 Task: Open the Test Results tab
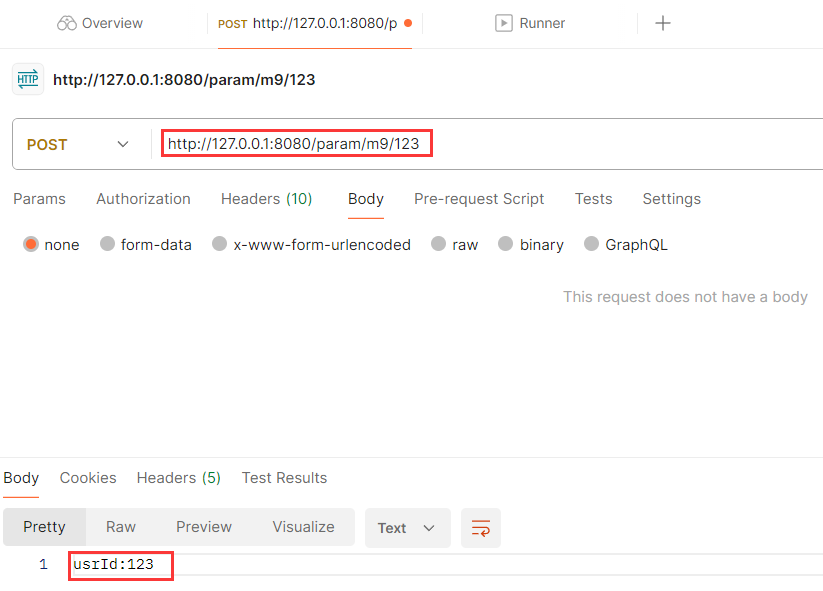point(284,478)
